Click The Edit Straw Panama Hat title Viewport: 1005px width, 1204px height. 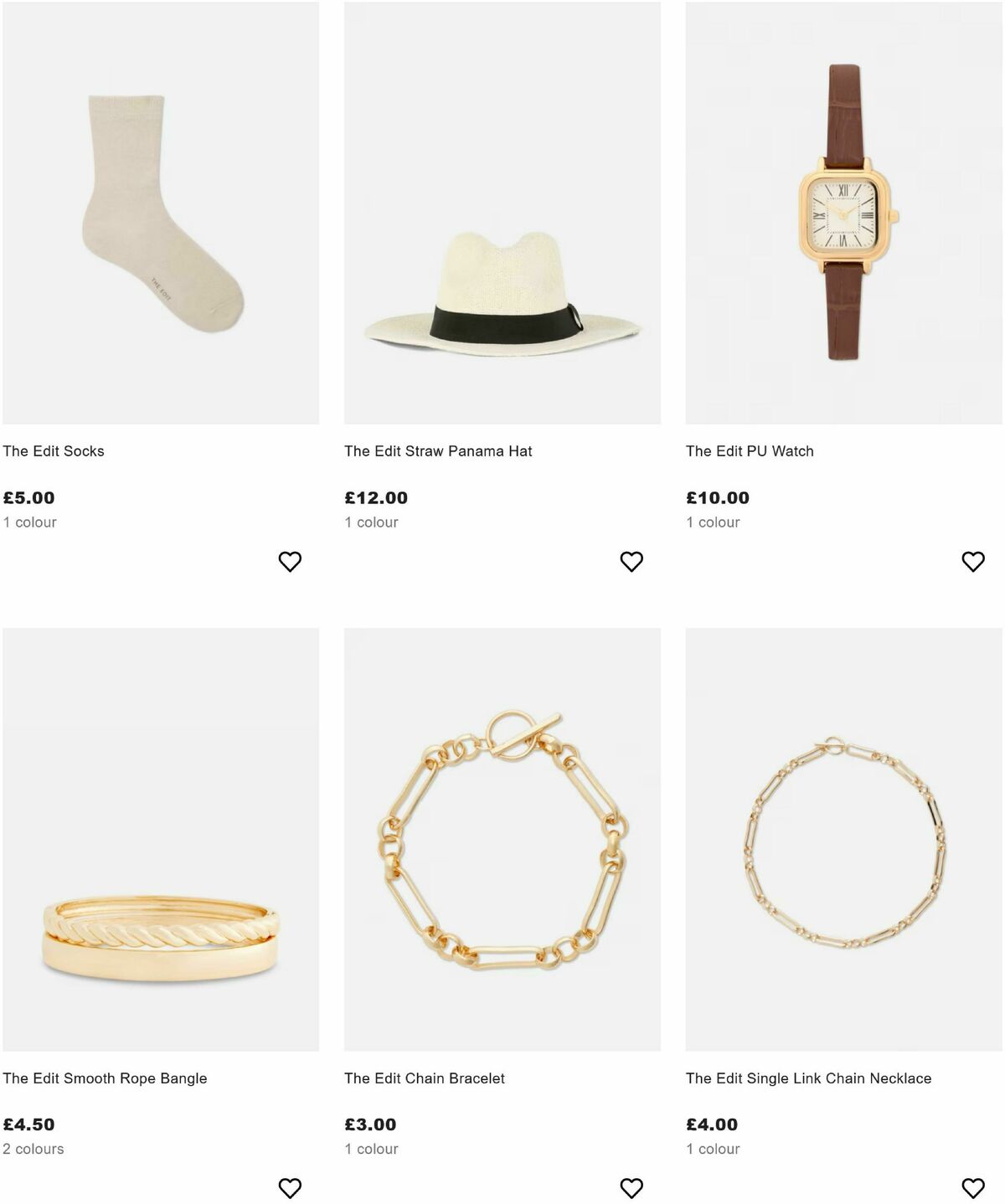[x=438, y=450]
